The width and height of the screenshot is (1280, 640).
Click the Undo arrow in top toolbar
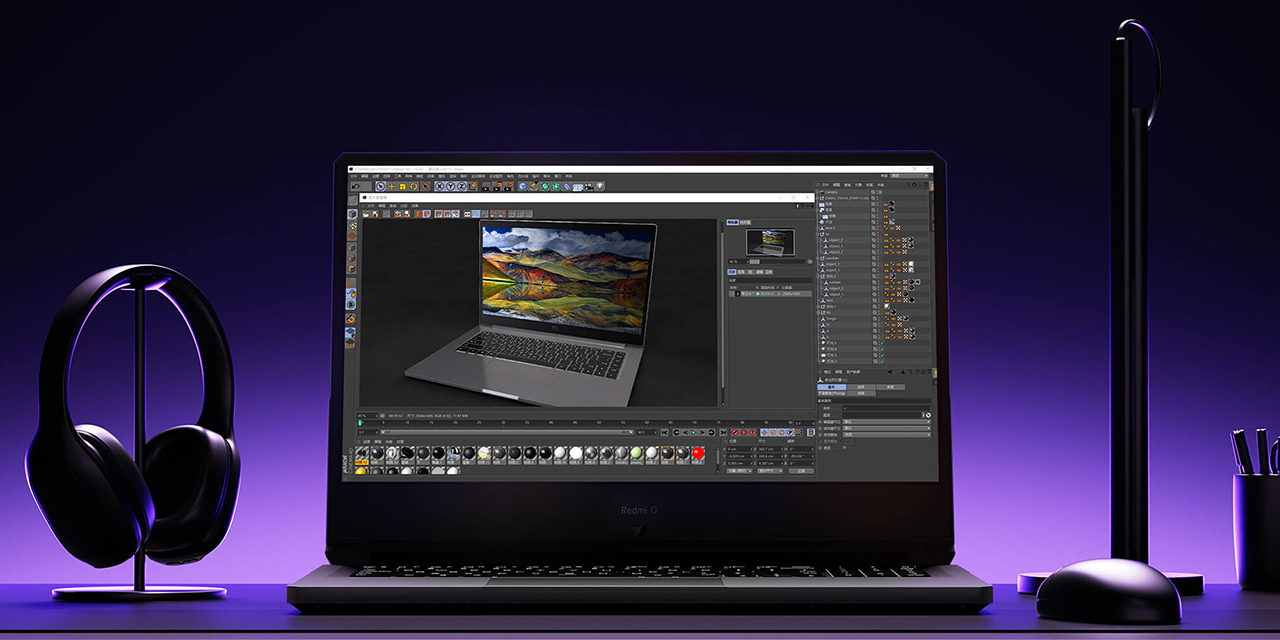[x=355, y=186]
